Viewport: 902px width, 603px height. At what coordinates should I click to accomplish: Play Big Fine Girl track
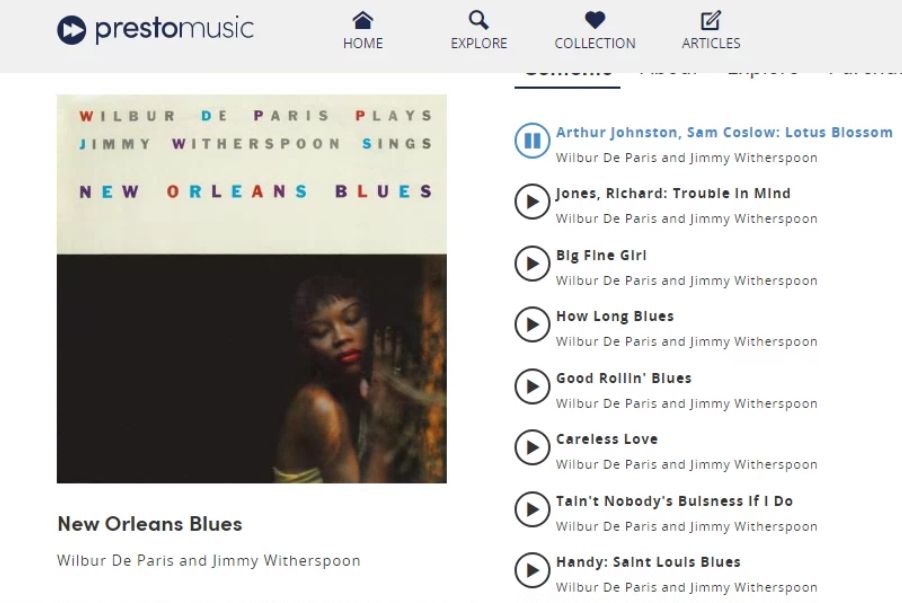[x=532, y=264]
